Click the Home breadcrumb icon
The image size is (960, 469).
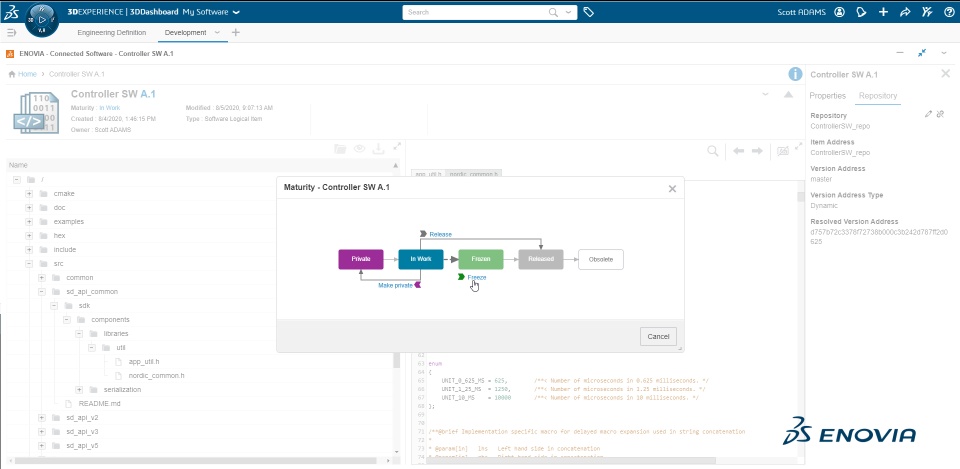tap(12, 74)
